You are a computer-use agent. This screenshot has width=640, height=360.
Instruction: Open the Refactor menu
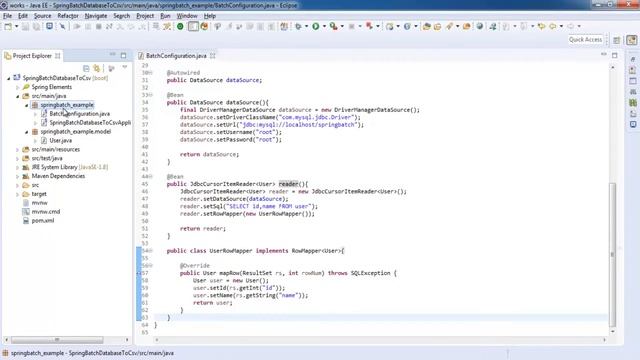coord(68,16)
